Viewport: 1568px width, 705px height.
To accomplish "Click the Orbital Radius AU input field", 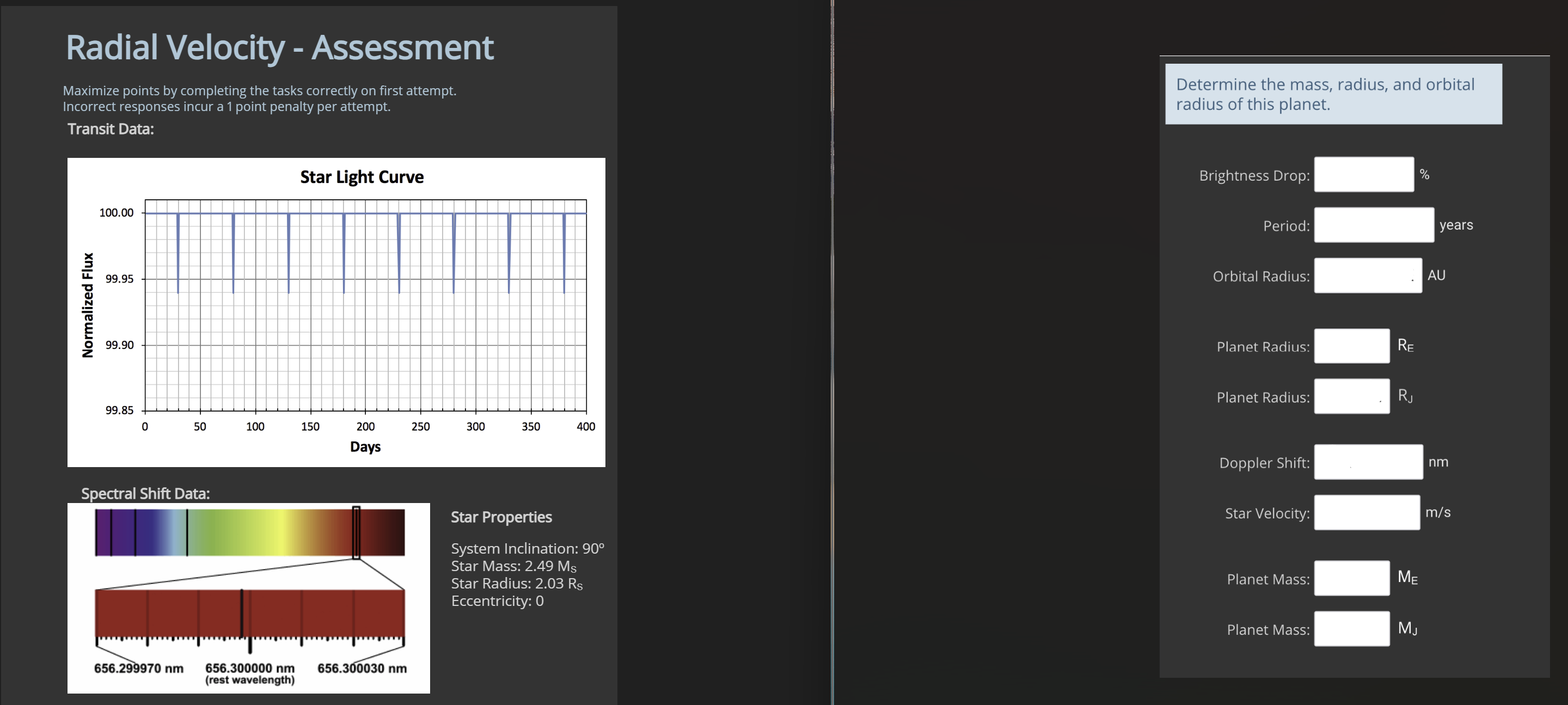I will pos(1367,276).
